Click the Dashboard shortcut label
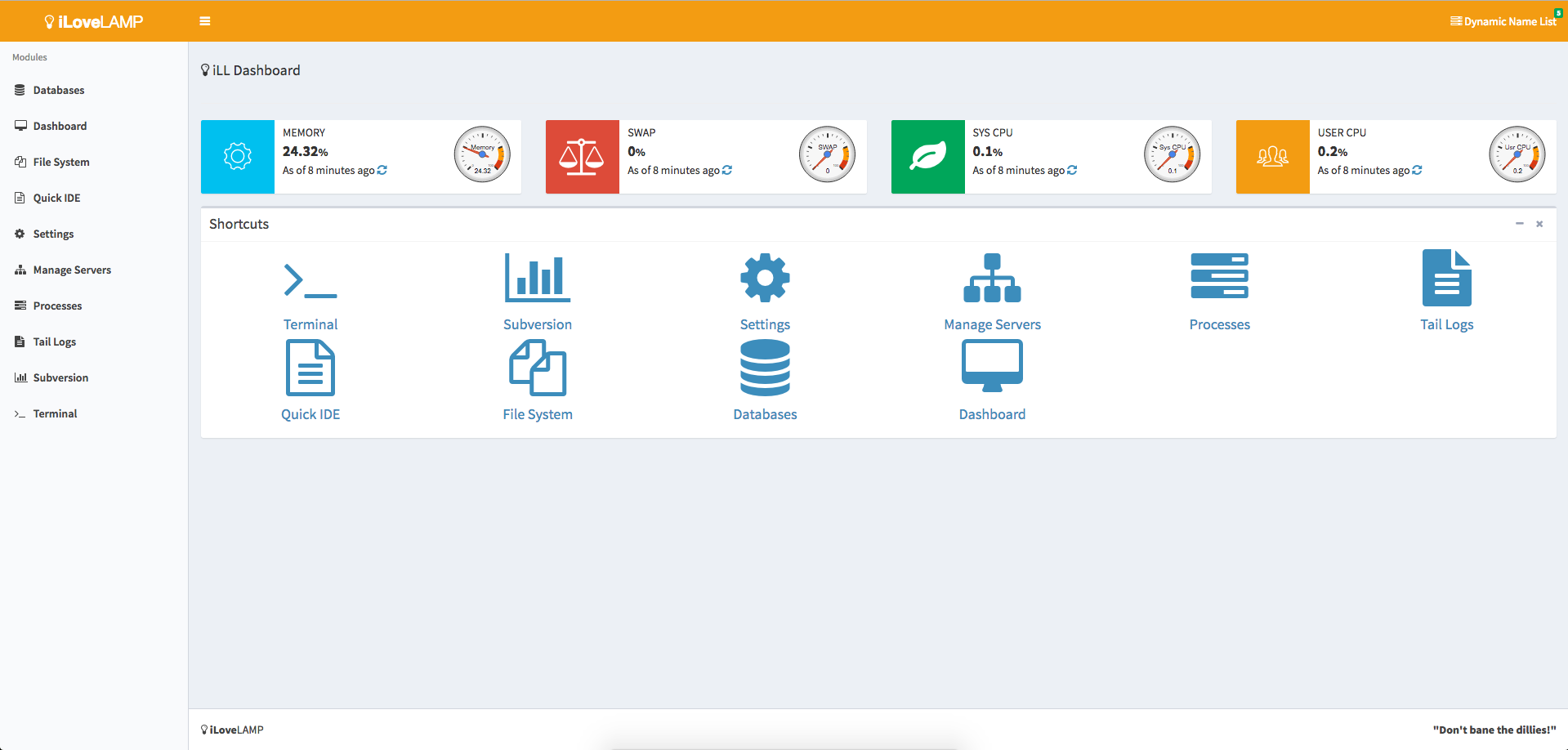The height and width of the screenshot is (750, 1568). [992, 414]
